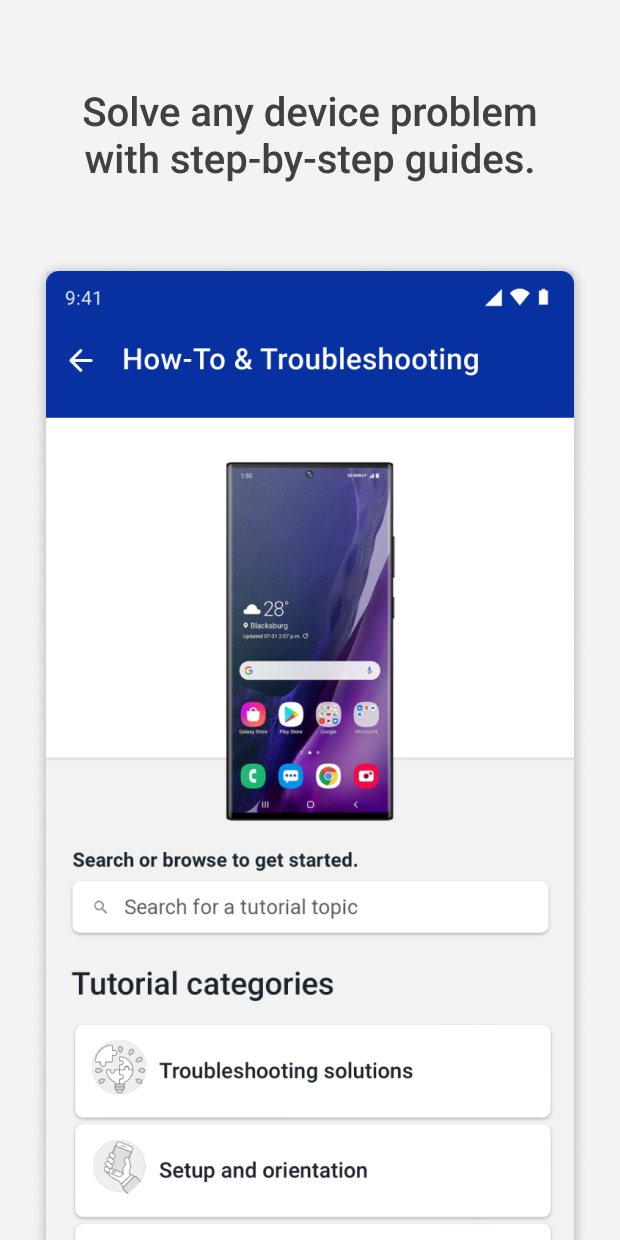The height and width of the screenshot is (1240, 620).
Task: Open the Google folder on phone image
Action: (328, 714)
